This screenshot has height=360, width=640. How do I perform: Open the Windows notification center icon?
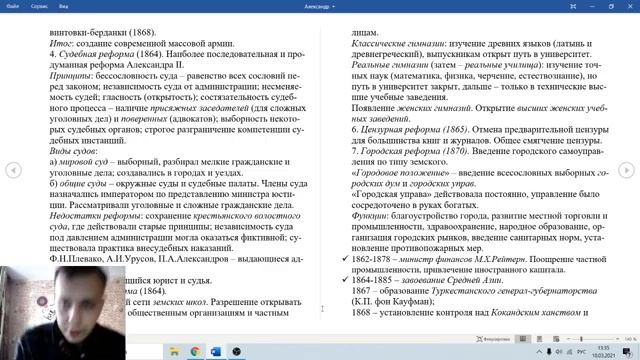[x=627, y=351]
